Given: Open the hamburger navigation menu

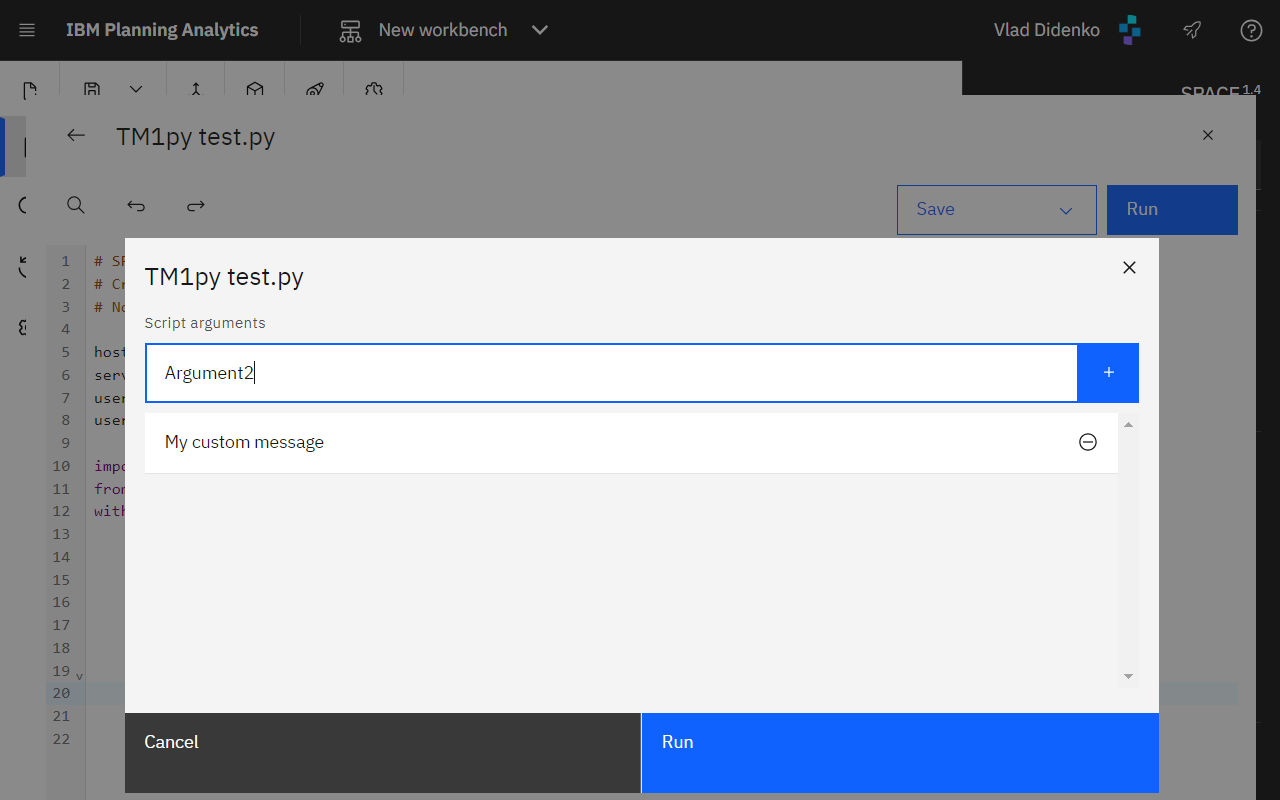Looking at the screenshot, I should pyautogui.click(x=27, y=30).
